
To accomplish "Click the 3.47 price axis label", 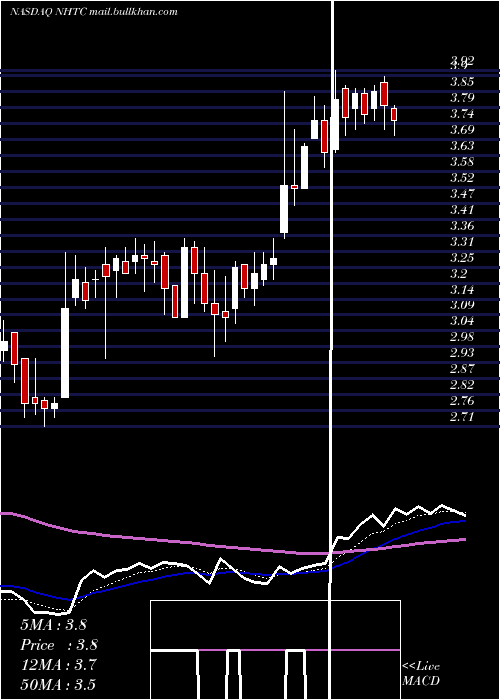I will coord(462,194).
